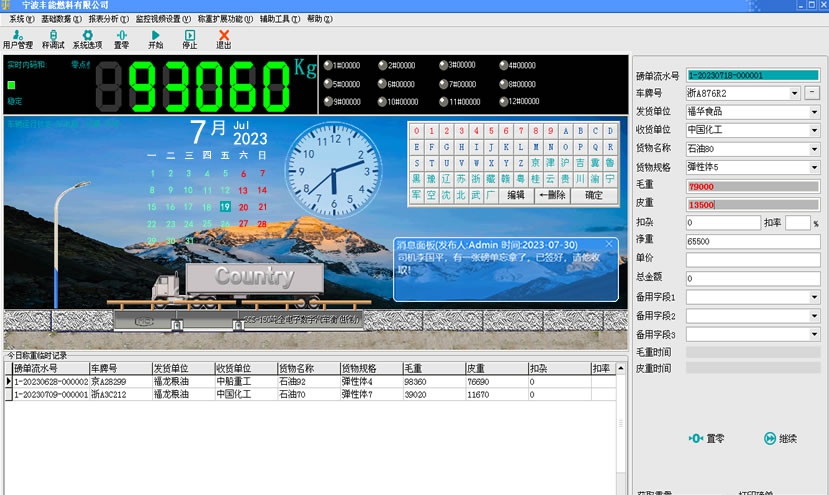Click the 净重 field showing 65500

click(x=753, y=242)
